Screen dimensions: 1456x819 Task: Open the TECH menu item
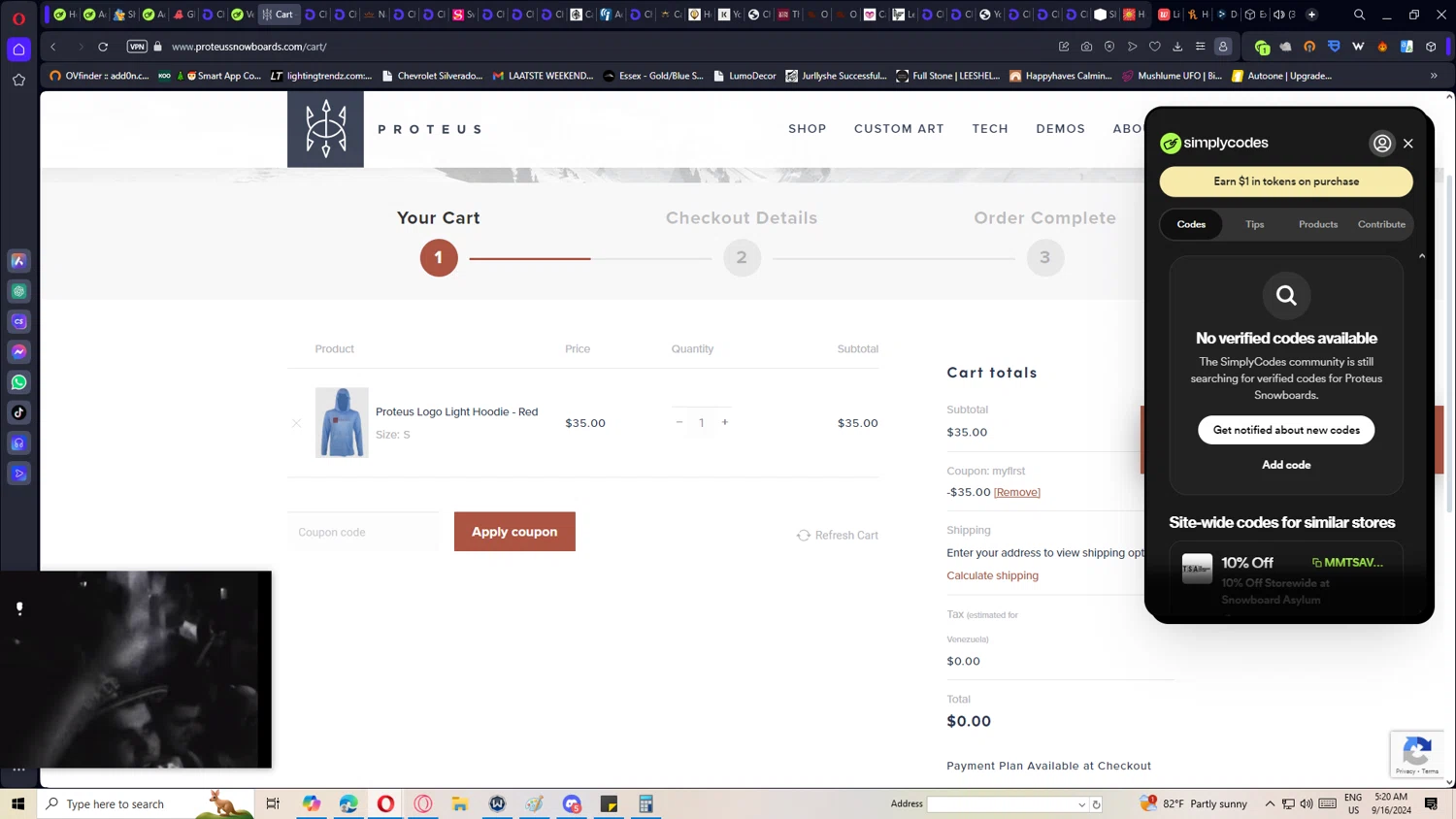tap(990, 129)
